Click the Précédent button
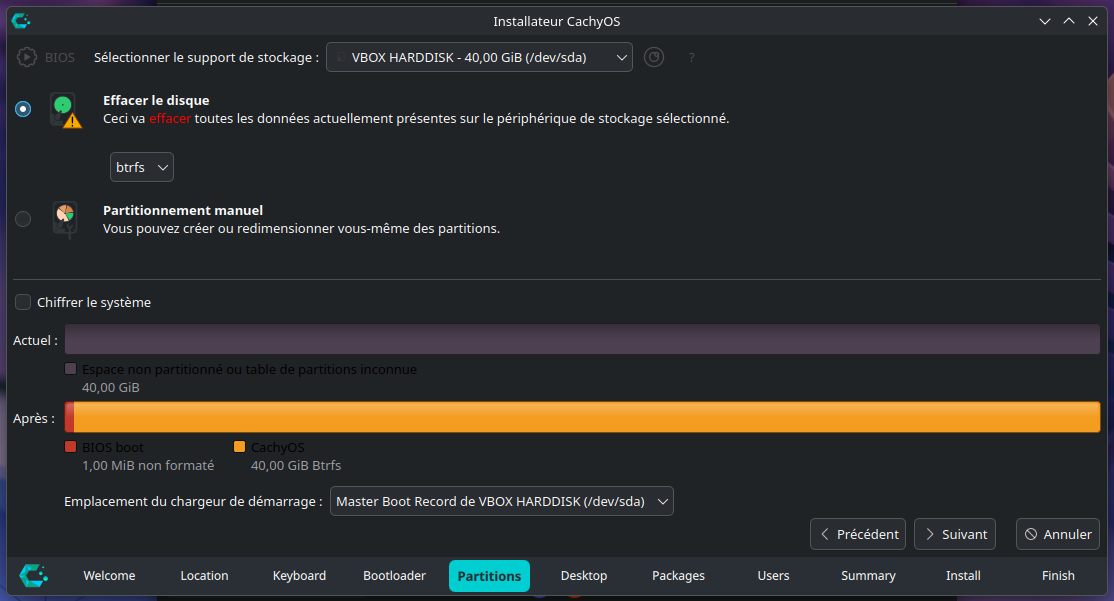Screen dimensions: 1114x601 (858, 534)
